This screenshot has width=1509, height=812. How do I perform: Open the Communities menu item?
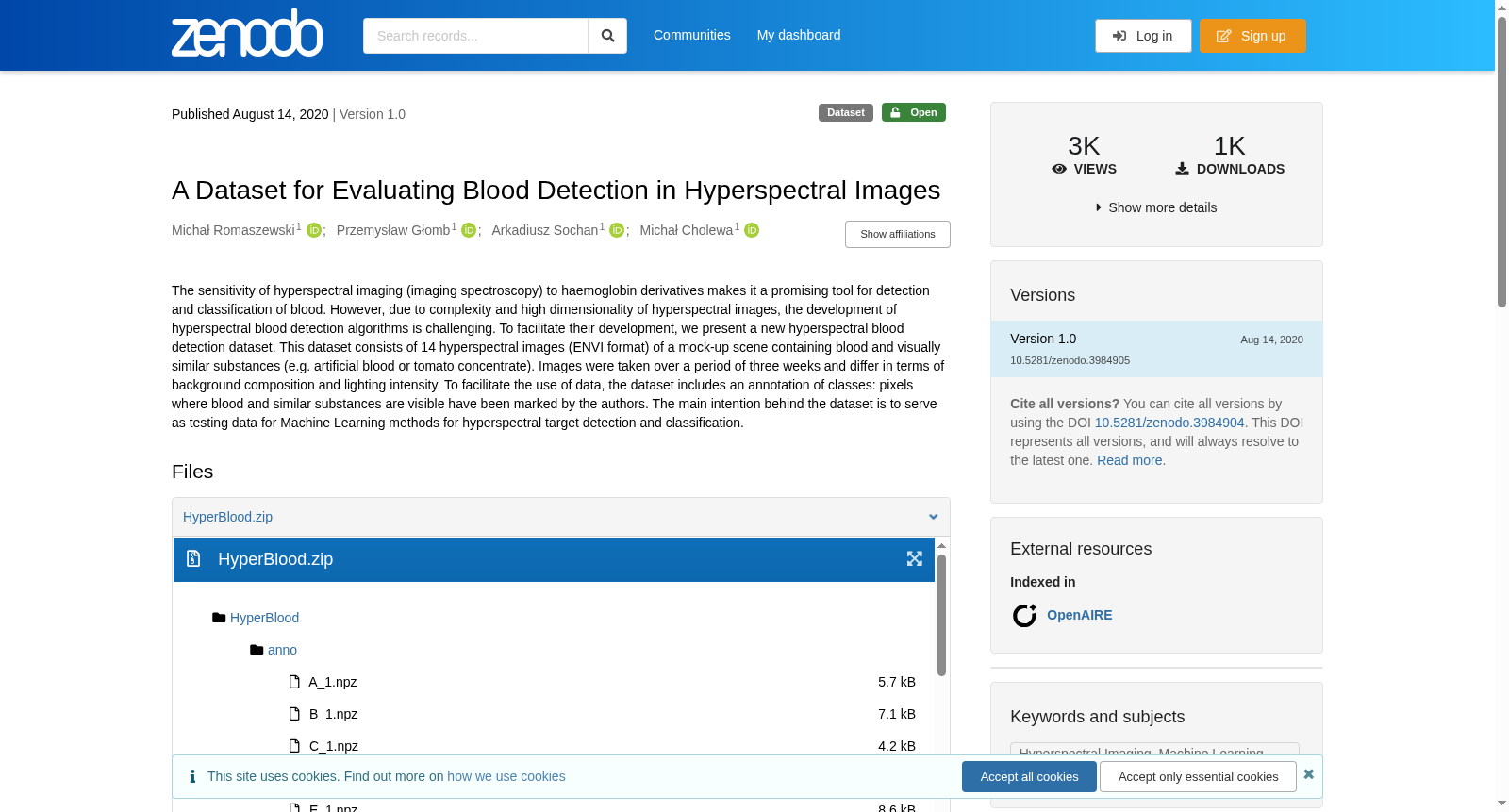tap(692, 35)
